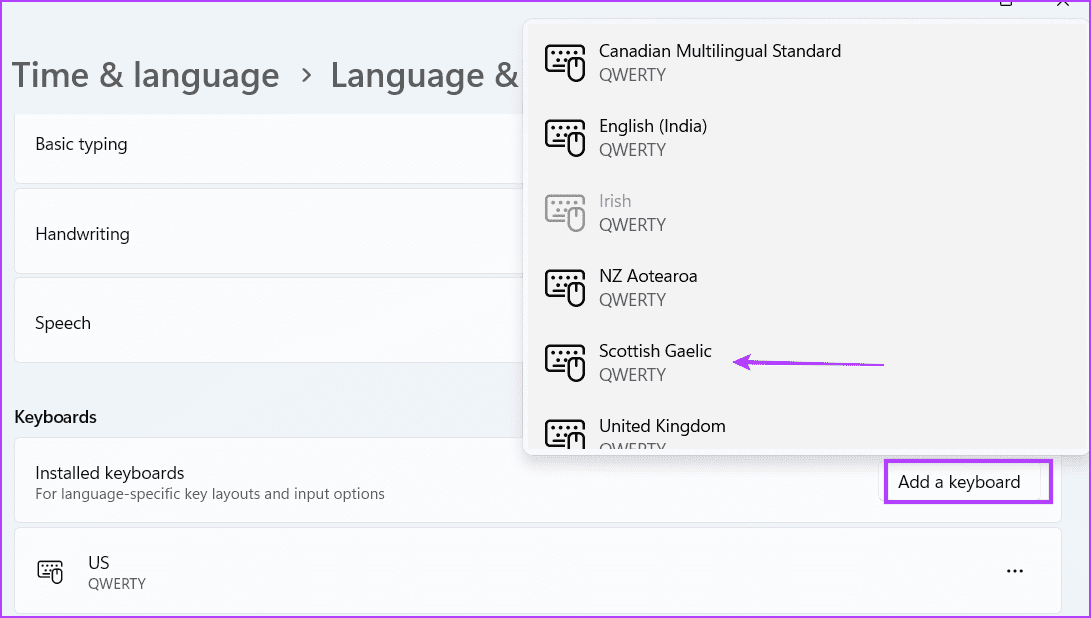Click the English (India) keyboard icon
Viewport: 1091px width, 618px height.
[564, 138]
